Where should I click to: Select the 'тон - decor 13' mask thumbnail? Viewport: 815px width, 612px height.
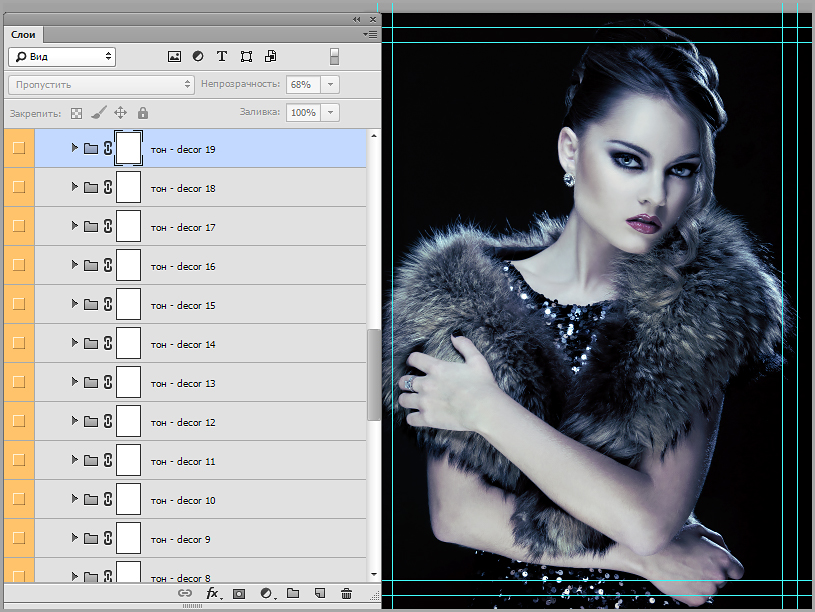pyautogui.click(x=128, y=383)
